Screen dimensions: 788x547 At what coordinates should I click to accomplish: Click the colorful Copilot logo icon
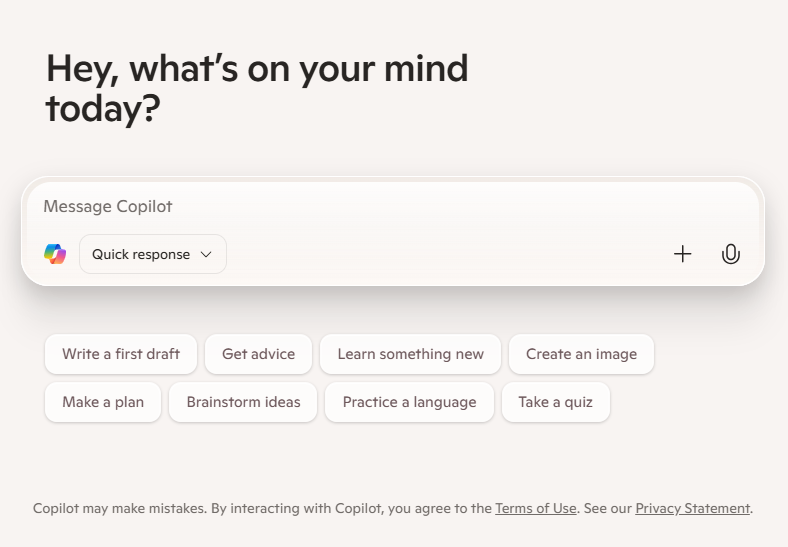click(x=55, y=254)
